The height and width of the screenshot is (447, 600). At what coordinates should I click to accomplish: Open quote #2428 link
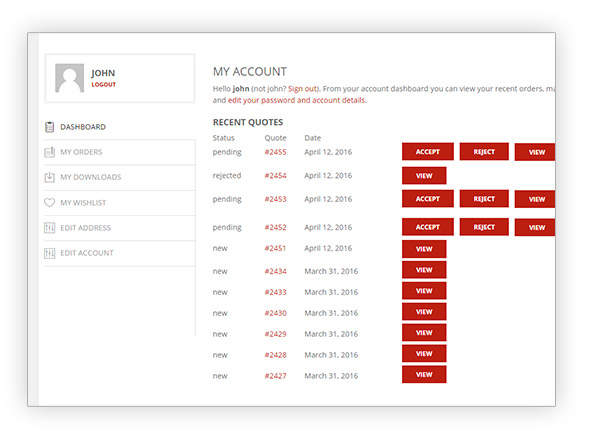pos(276,355)
